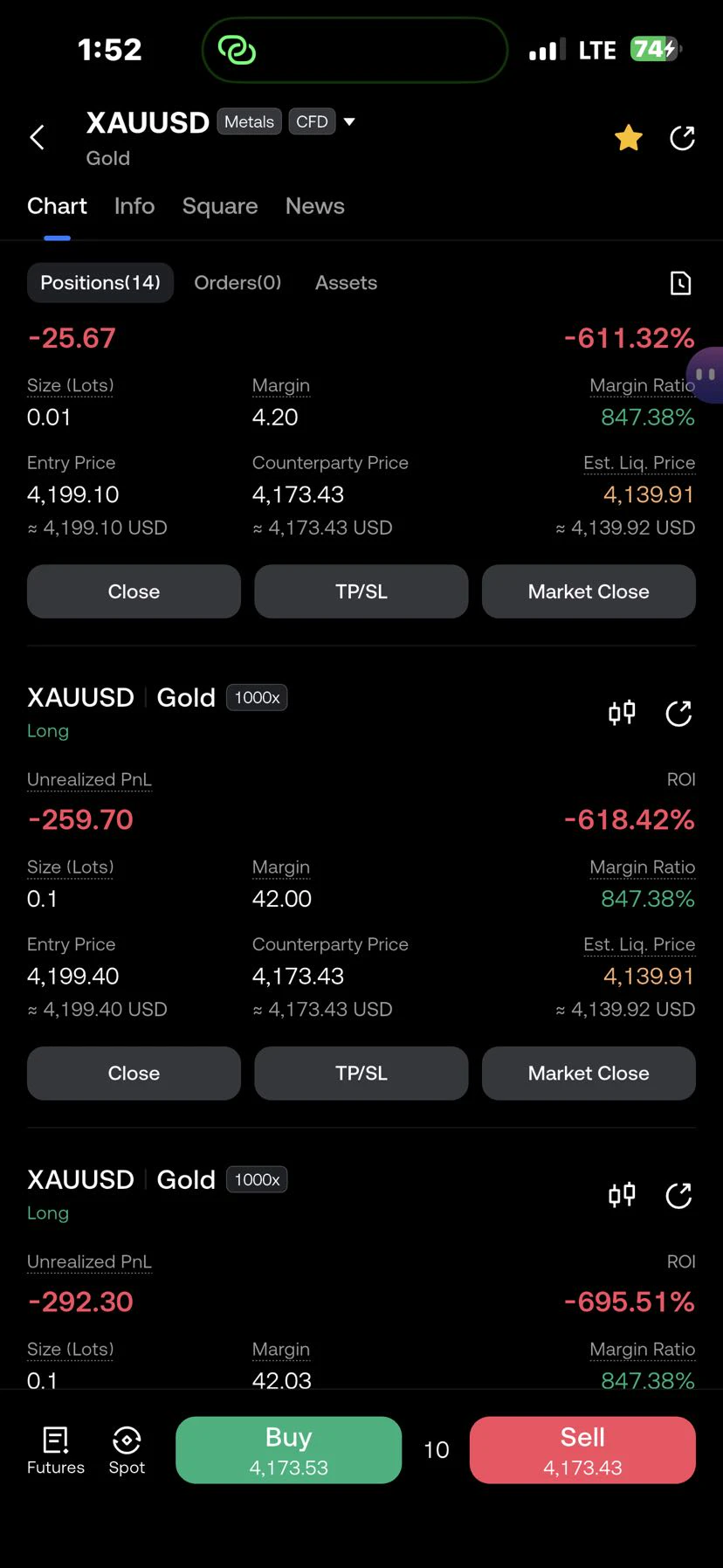This screenshot has height=1568, width=723.
Task: Open the candlestick chart icon for the -259.70 position
Action: (622, 713)
